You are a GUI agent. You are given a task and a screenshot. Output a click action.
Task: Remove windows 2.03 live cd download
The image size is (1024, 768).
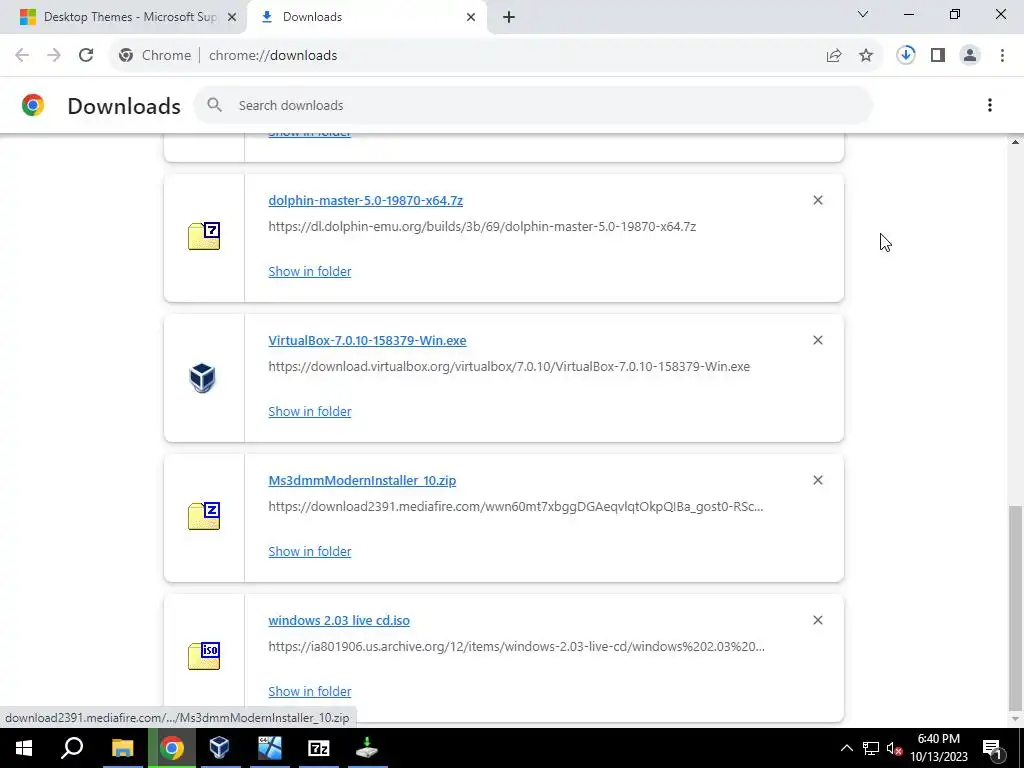pyautogui.click(x=818, y=620)
